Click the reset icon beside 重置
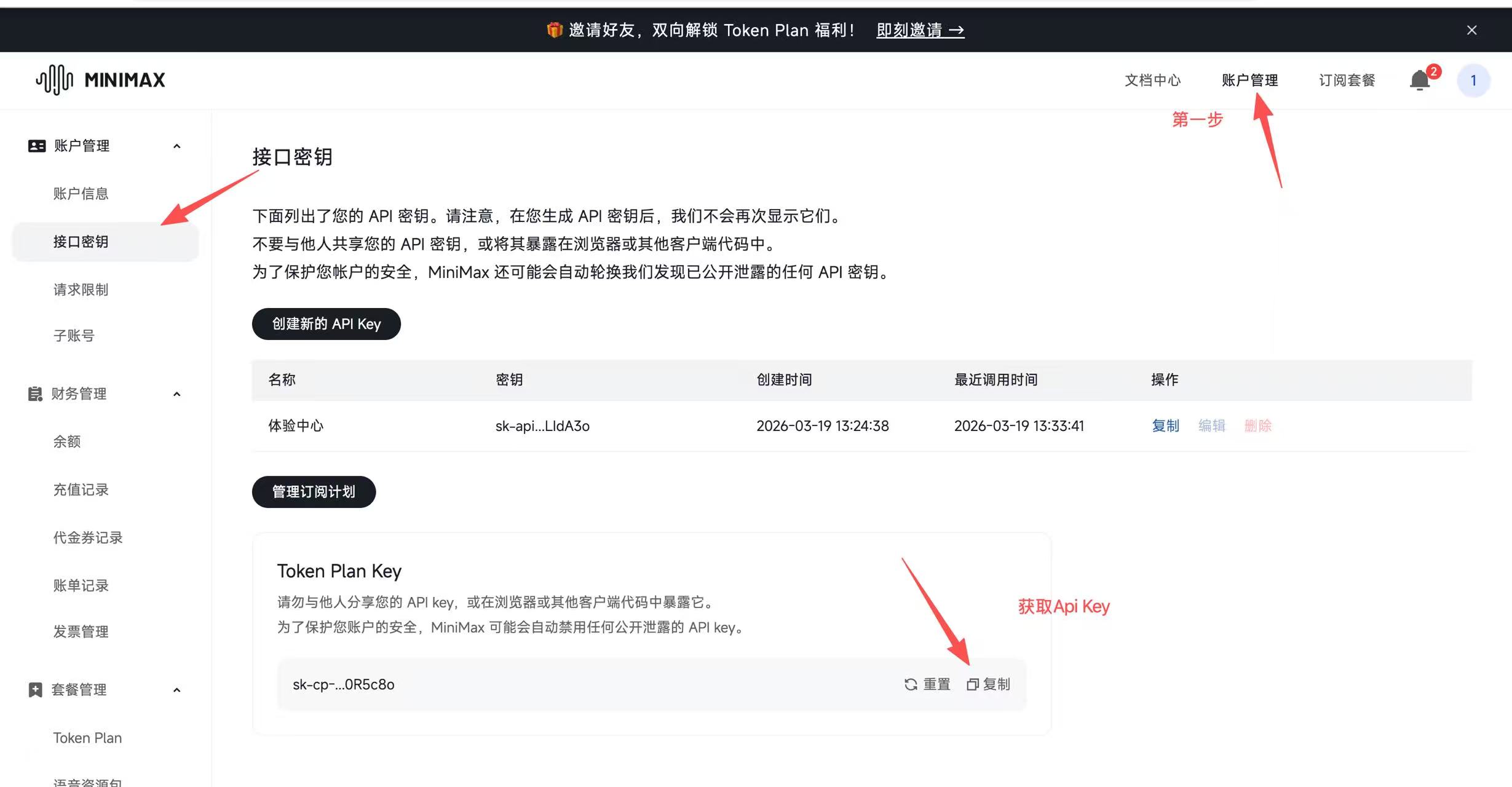Screen dimensions: 1512x787 pos(911,684)
